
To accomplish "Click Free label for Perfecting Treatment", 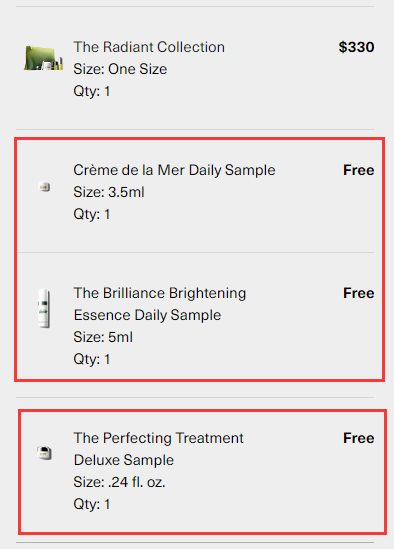I will point(359,438).
